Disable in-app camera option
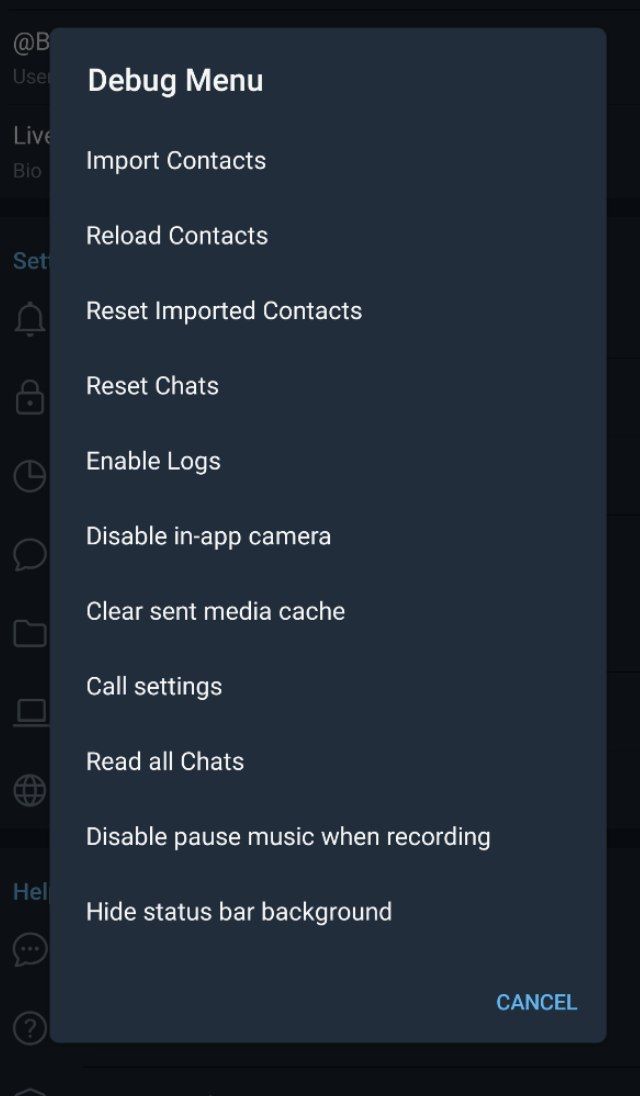Screen dimensions: 640x1096 208,536
